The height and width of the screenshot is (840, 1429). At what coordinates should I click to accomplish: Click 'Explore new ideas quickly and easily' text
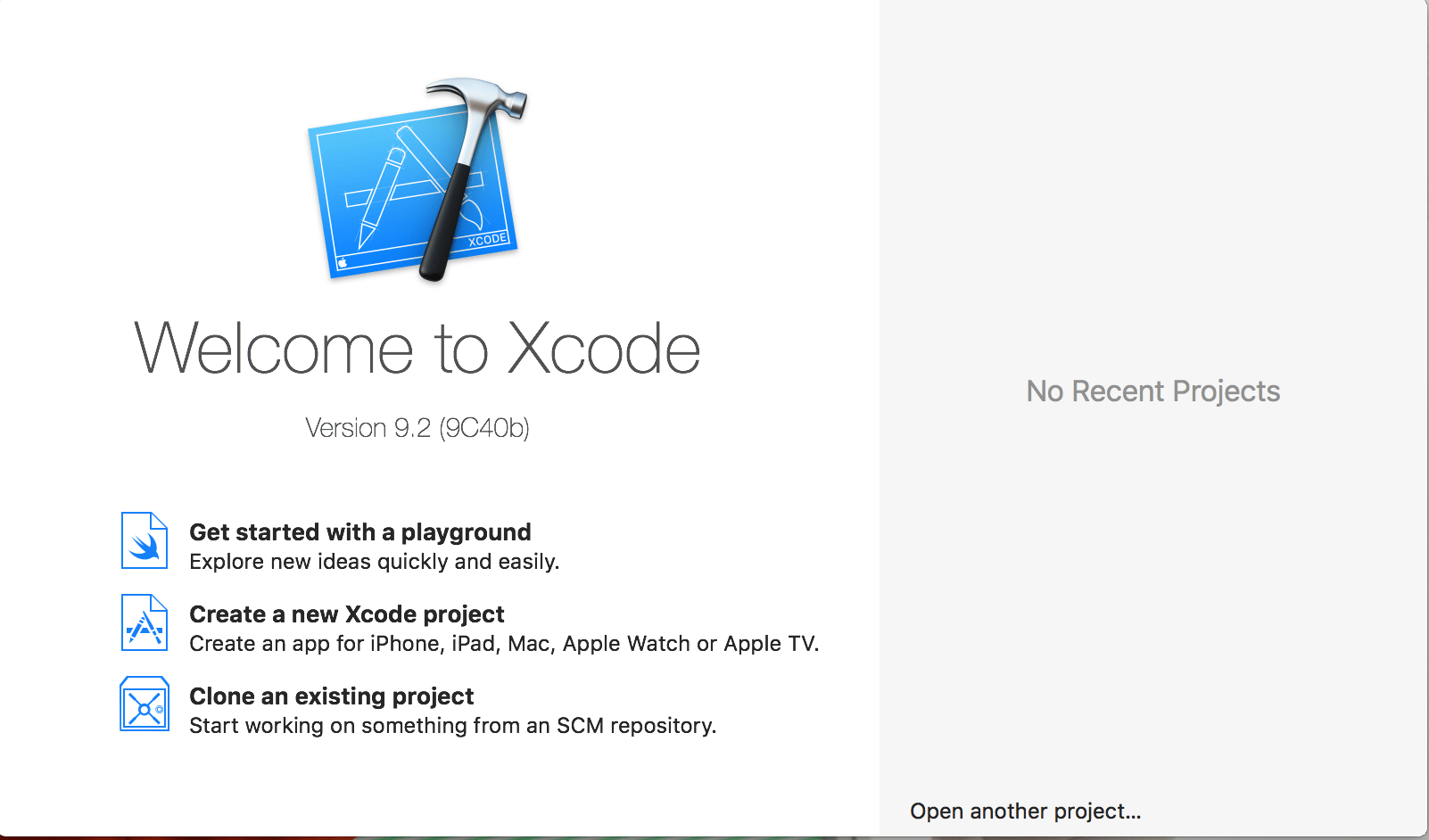coord(374,562)
